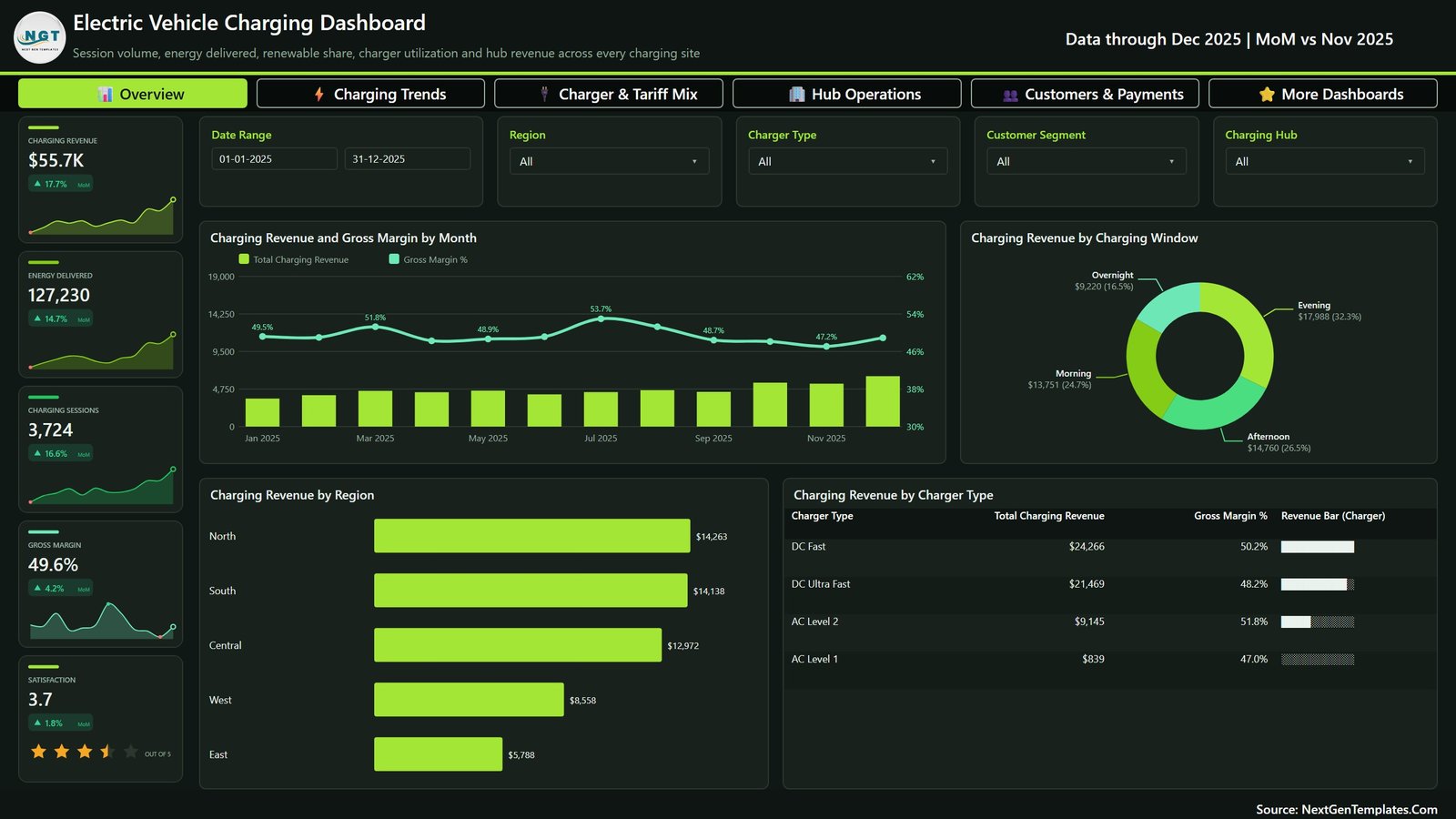
Task: Click the start date field 01-01-2025
Action: point(274,158)
